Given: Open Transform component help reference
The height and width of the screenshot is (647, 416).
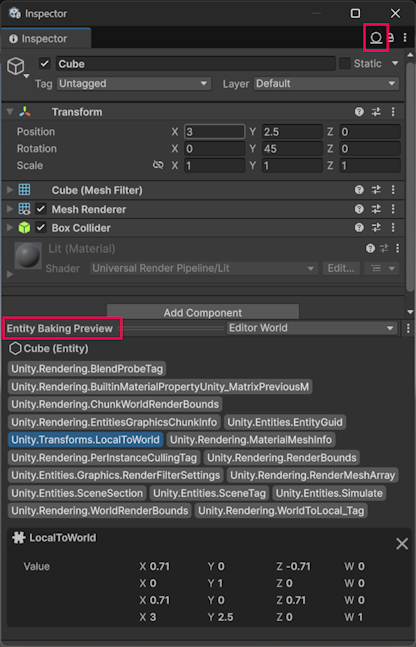Looking at the screenshot, I should tap(359, 112).
